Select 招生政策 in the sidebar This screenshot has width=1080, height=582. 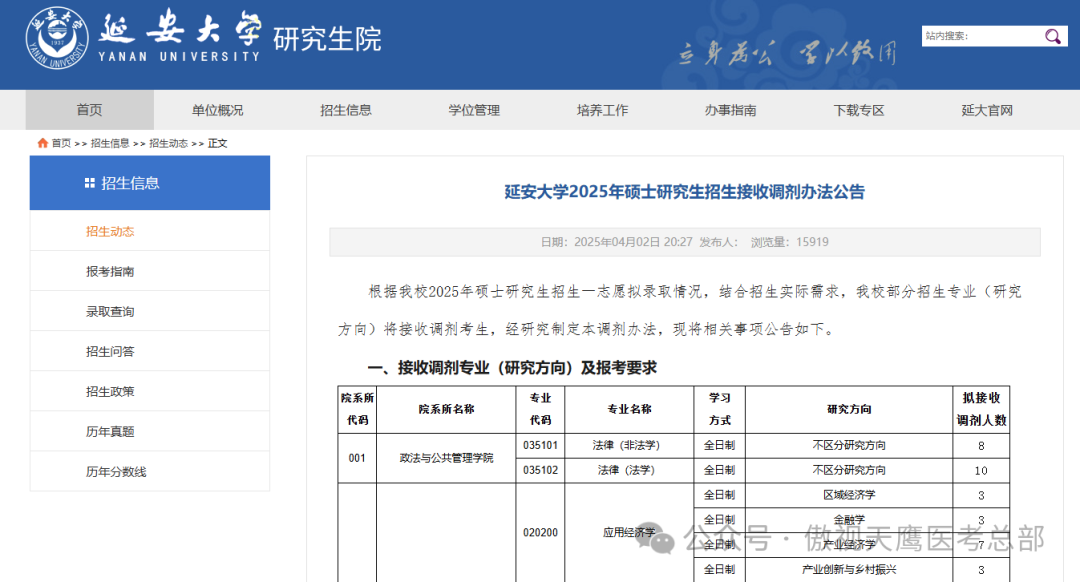149,391
